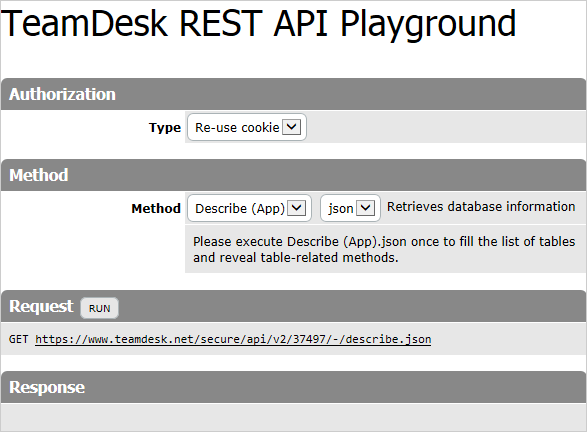Click the Method section header
Image resolution: width=587 pixels, height=432 pixels.
pyautogui.click(x=294, y=175)
